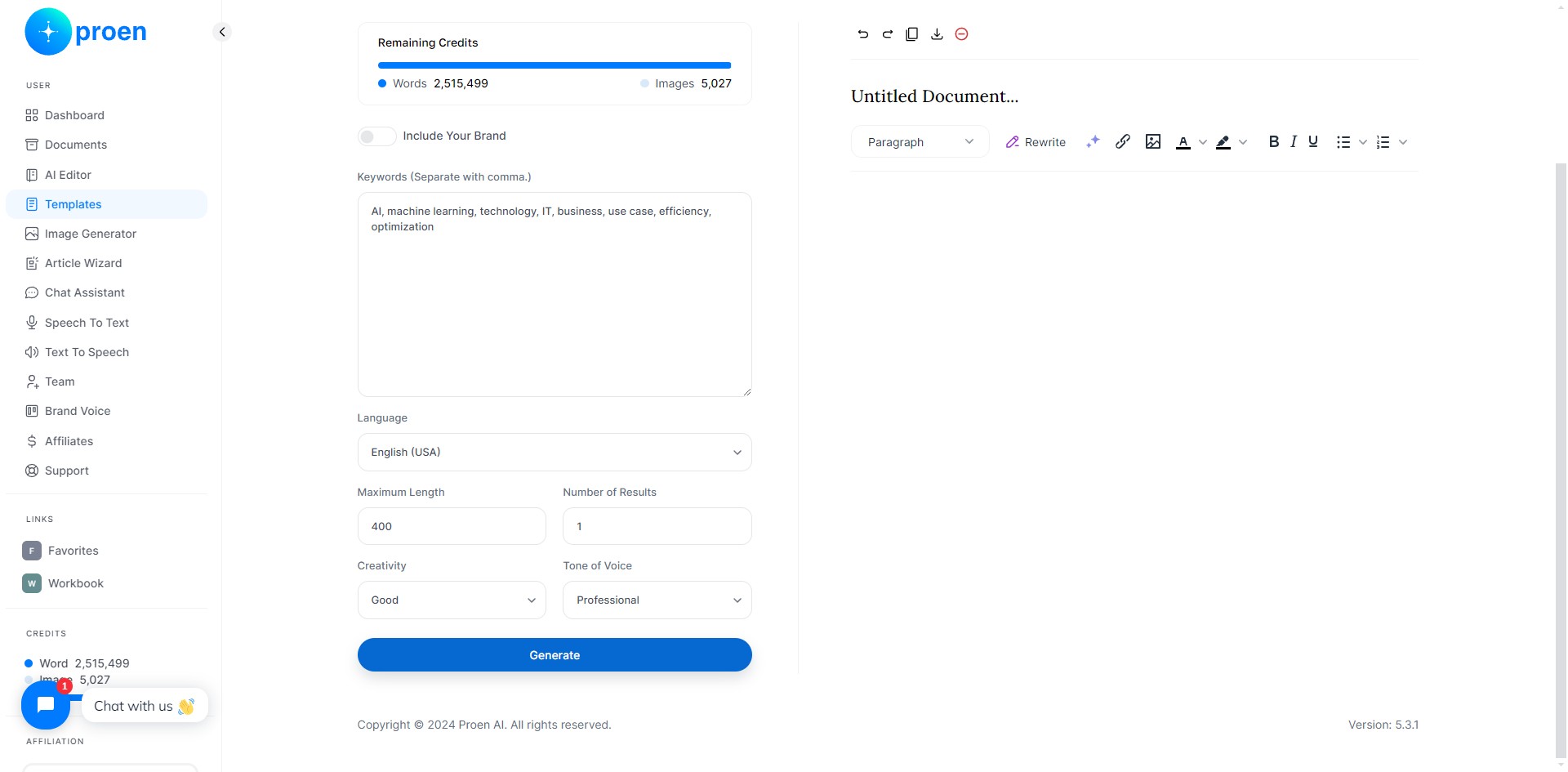Viewport: 1568px width, 772px height.
Task: Open Image Generator in the sidebar
Action: pyautogui.click(x=106, y=234)
